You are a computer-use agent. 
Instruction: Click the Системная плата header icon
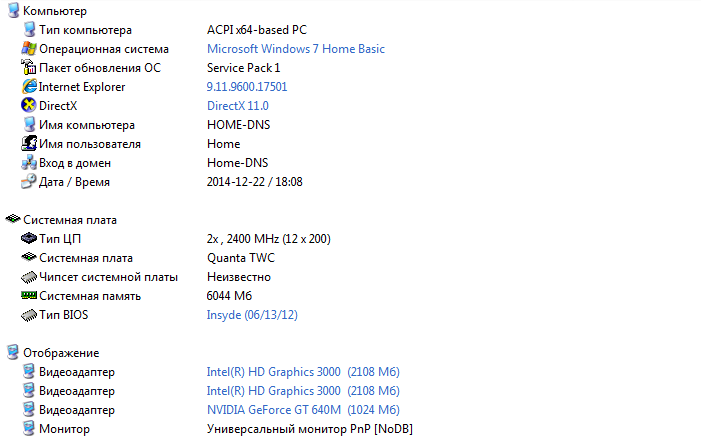12,219
